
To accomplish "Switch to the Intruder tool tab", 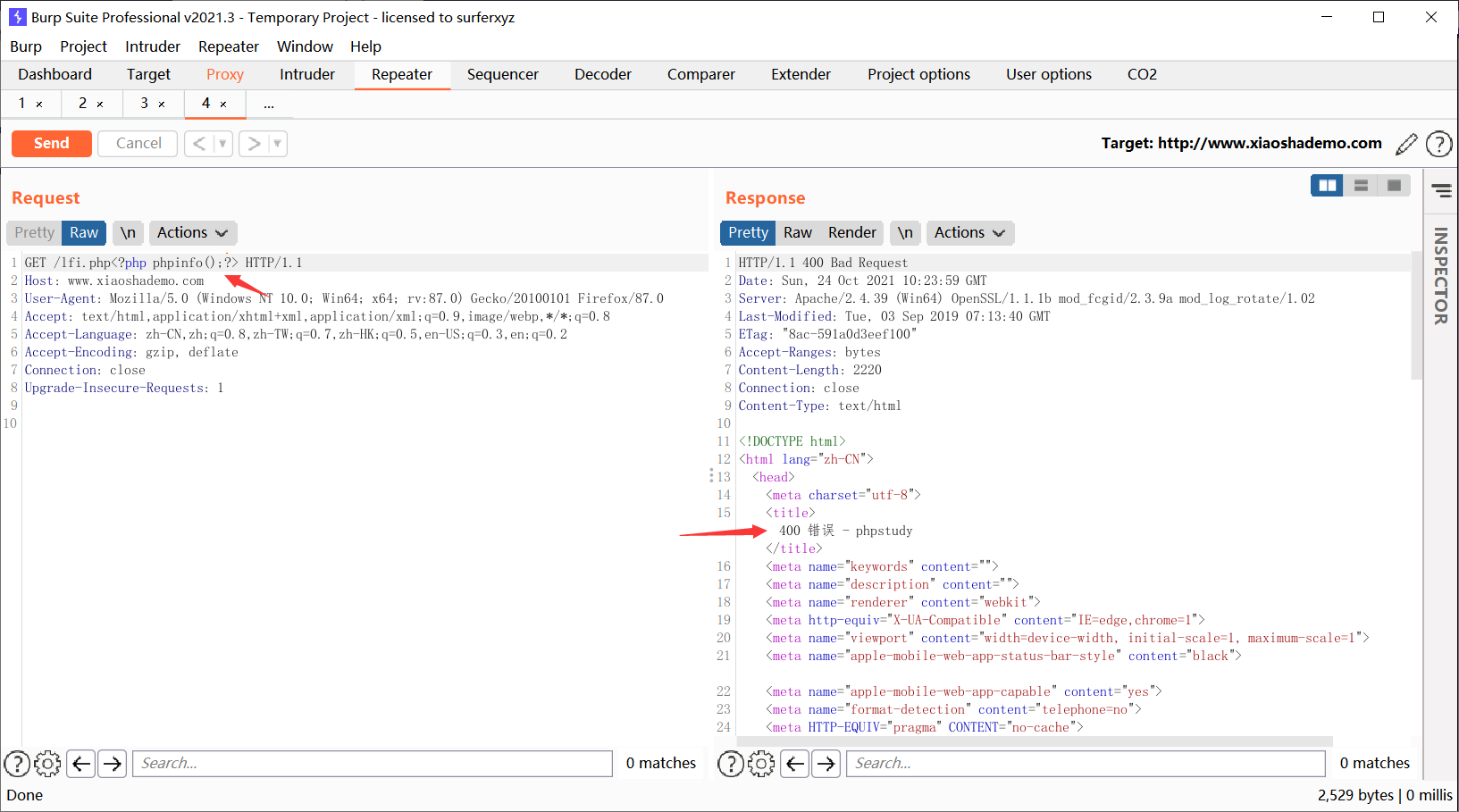I will tap(307, 75).
